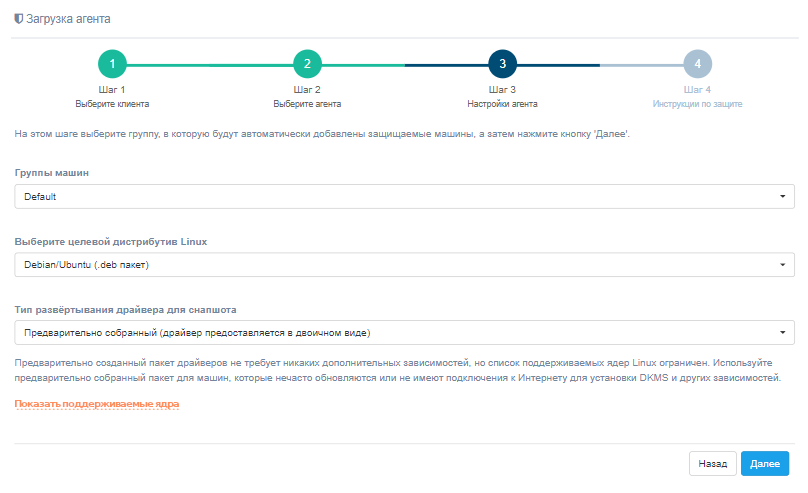The image size is (808, 493).
Task: Select the step 1 circle
Action: click(113, 64)
